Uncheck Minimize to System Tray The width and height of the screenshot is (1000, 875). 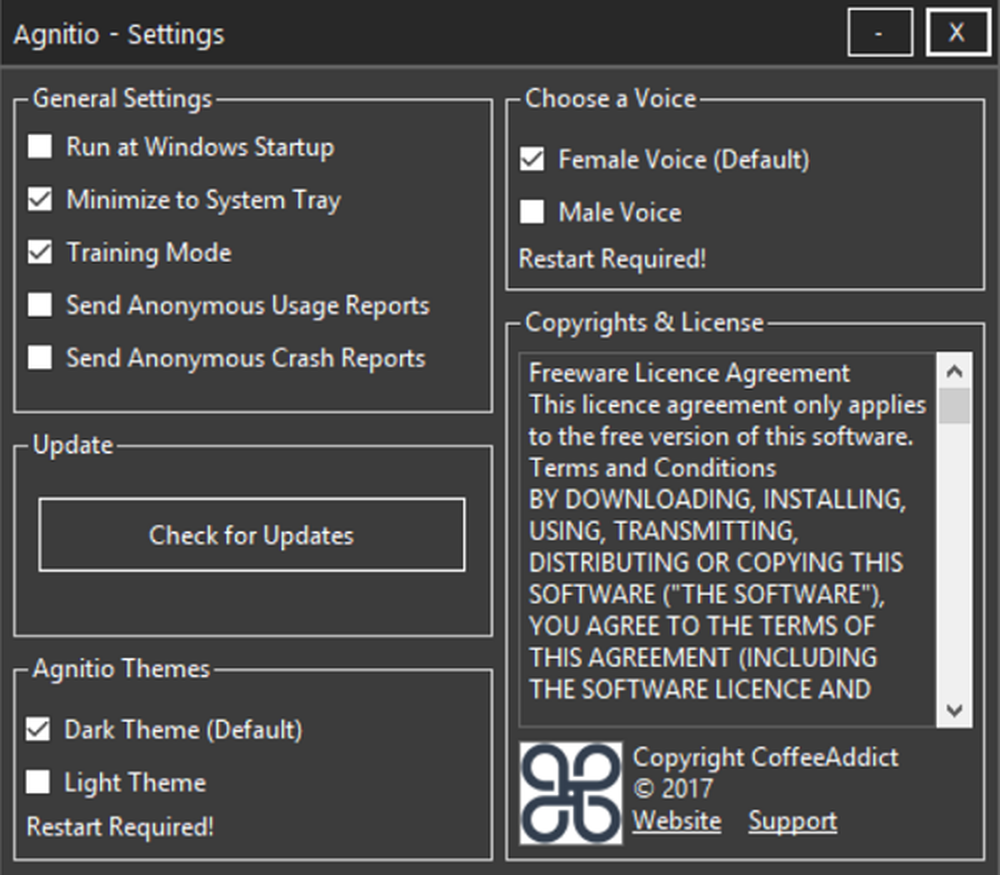[x=40, y=200]
